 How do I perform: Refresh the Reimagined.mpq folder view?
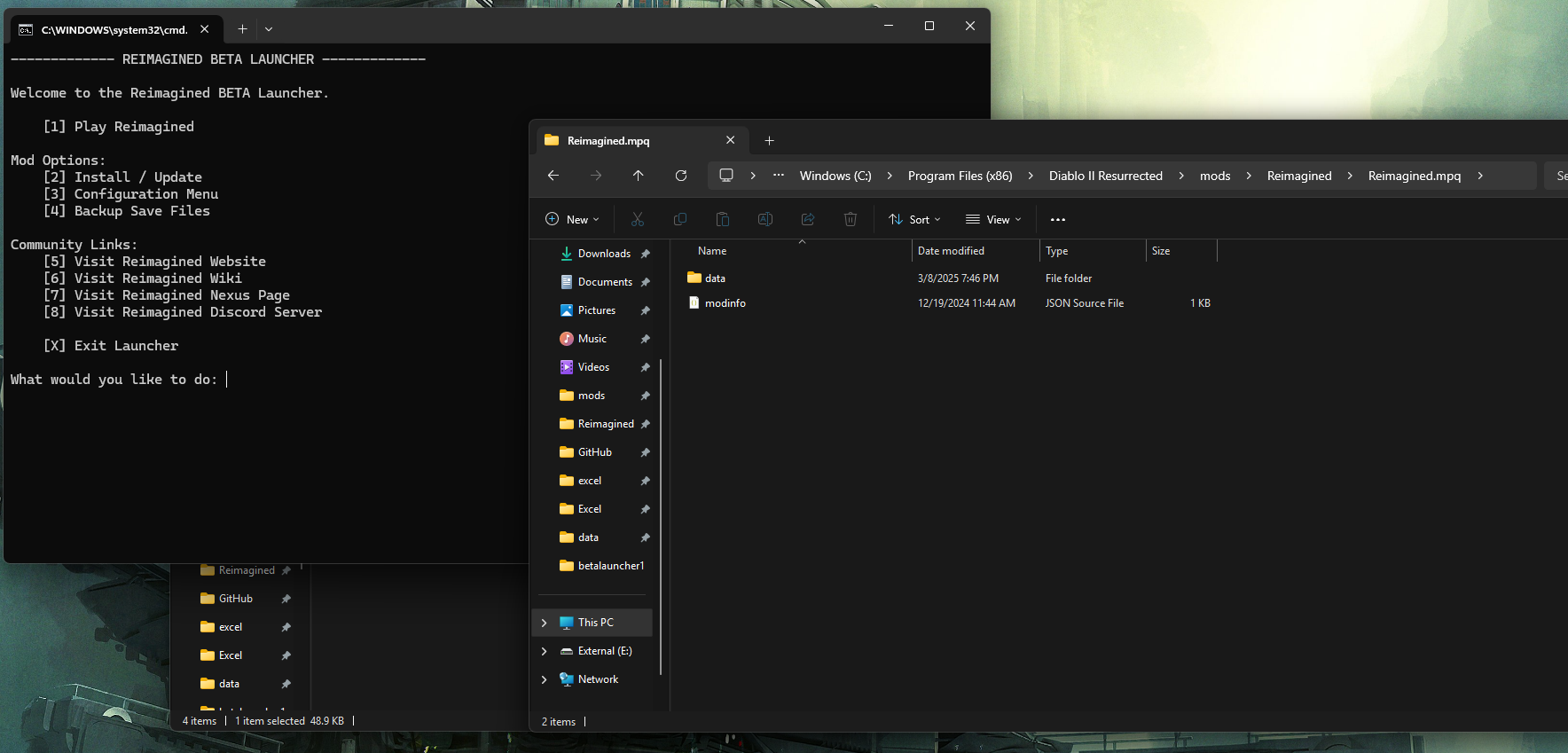[x=681, y=176]
